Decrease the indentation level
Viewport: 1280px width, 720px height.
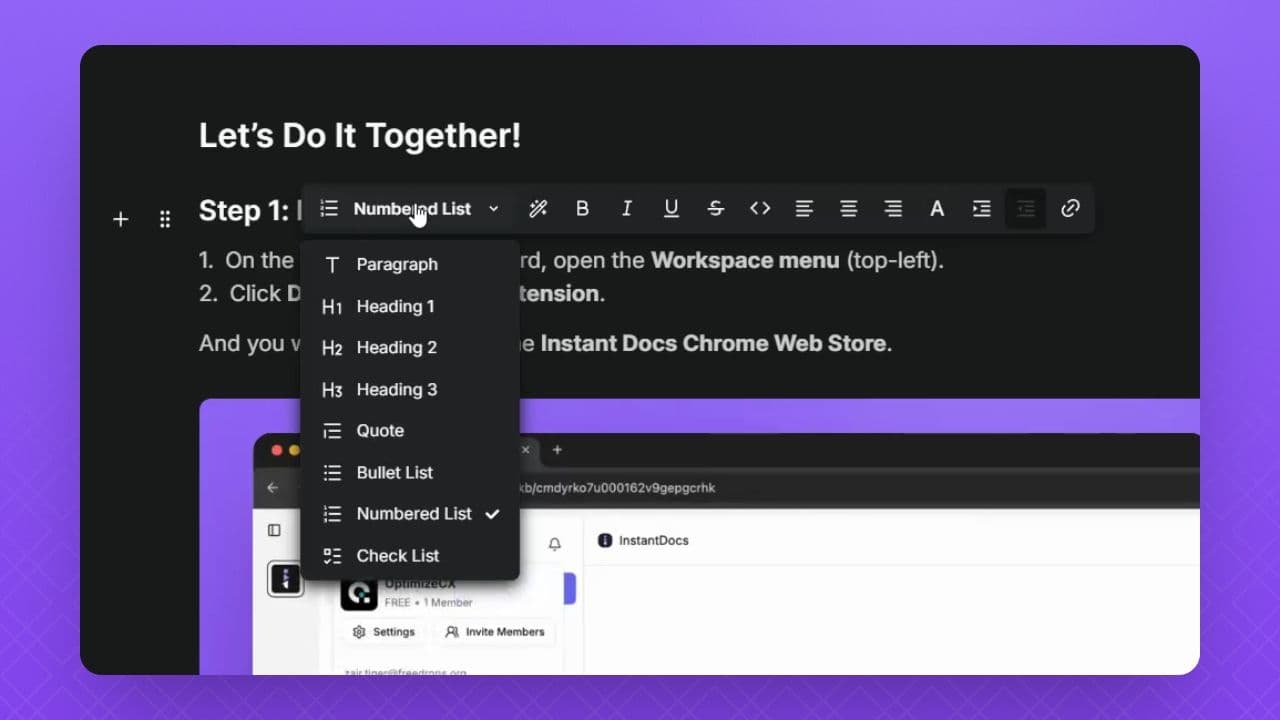coord(1025,208)
